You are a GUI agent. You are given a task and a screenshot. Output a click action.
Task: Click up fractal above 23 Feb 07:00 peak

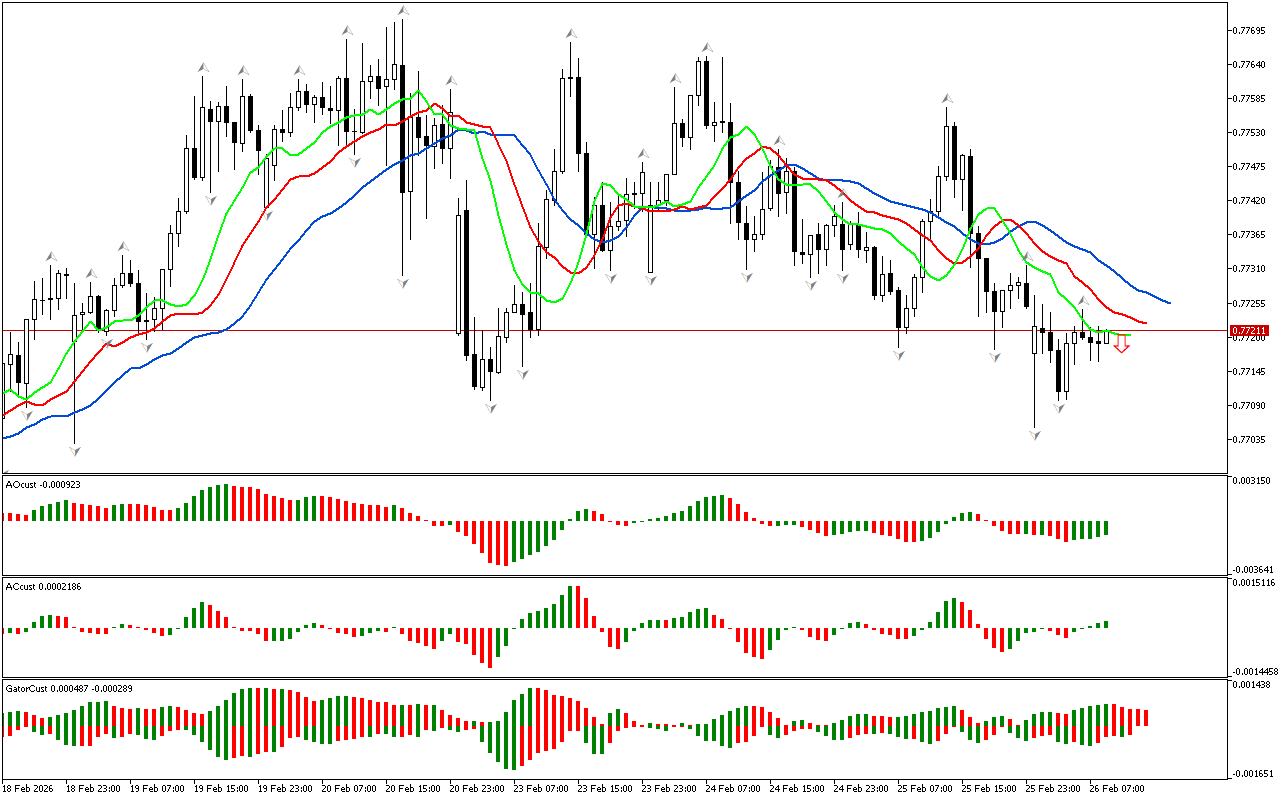tap(572, 34)
